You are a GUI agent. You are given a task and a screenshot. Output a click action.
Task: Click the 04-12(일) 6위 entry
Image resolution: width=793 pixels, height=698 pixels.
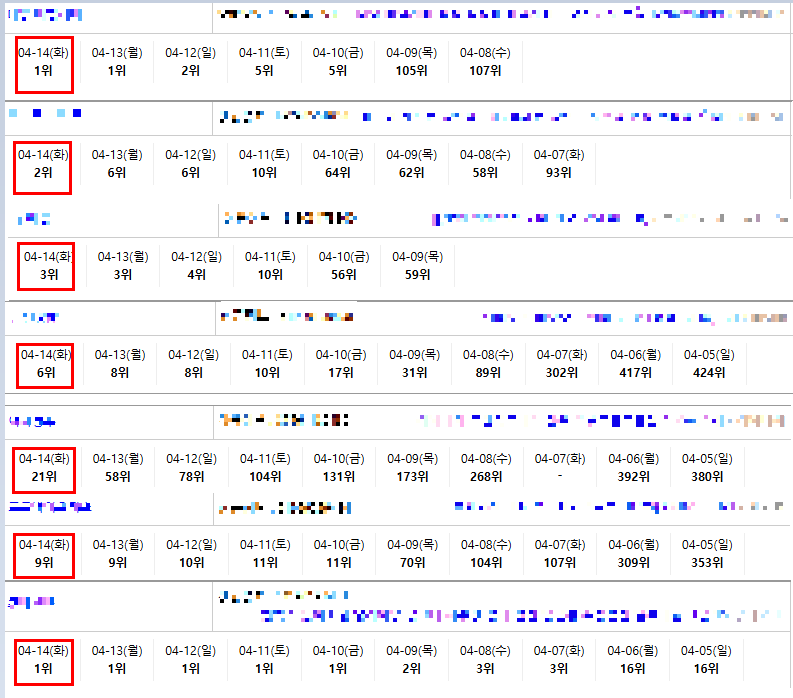point(191,164)
